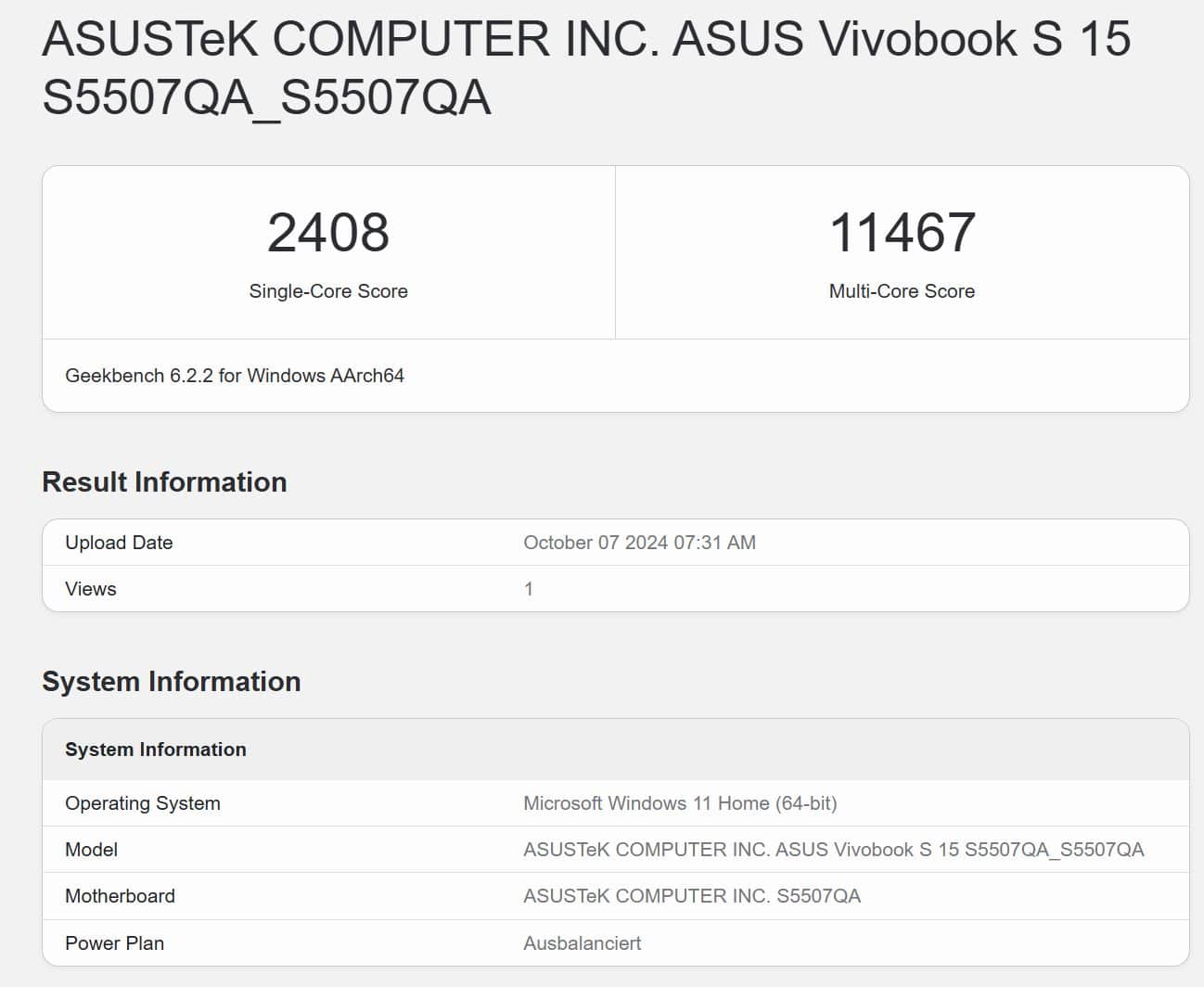Click the Single-Core Score label

point(328,291)
